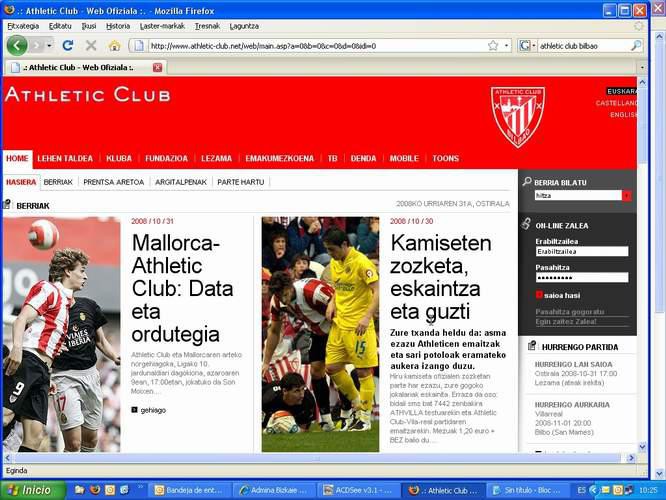Open the PARTE HARTU sub-tab
666x500 pixels.
pyautogui.click(x=240, y=182)
